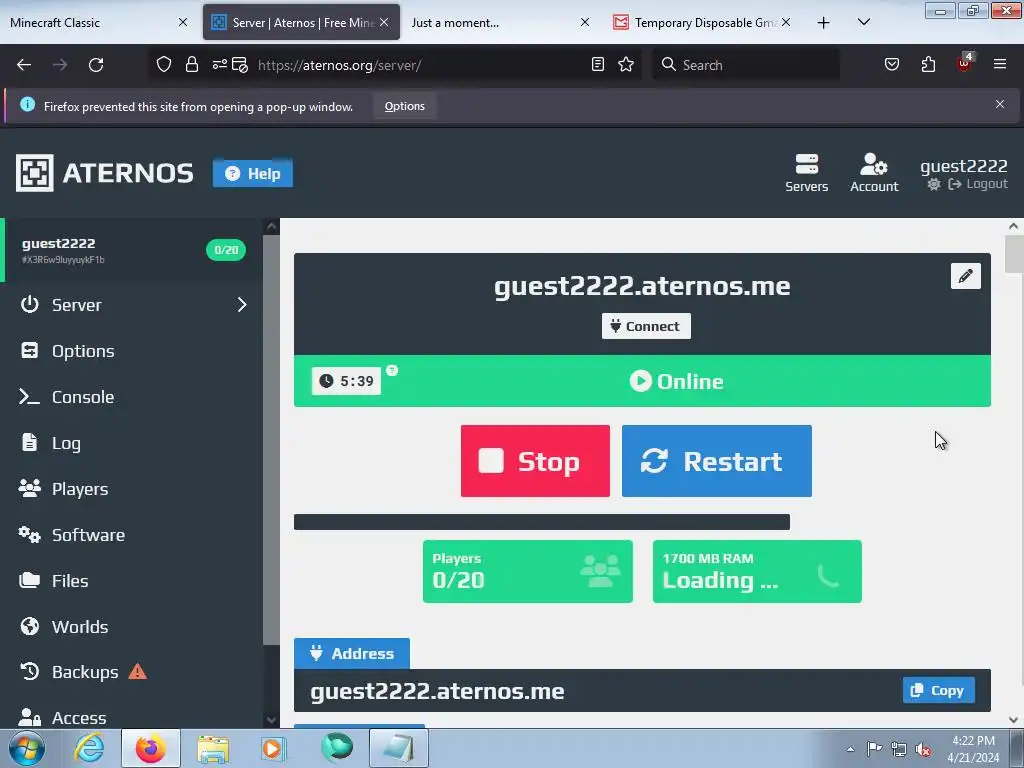Click the Aternos logo icon
1024x768 pixels.
pos(35,173)
